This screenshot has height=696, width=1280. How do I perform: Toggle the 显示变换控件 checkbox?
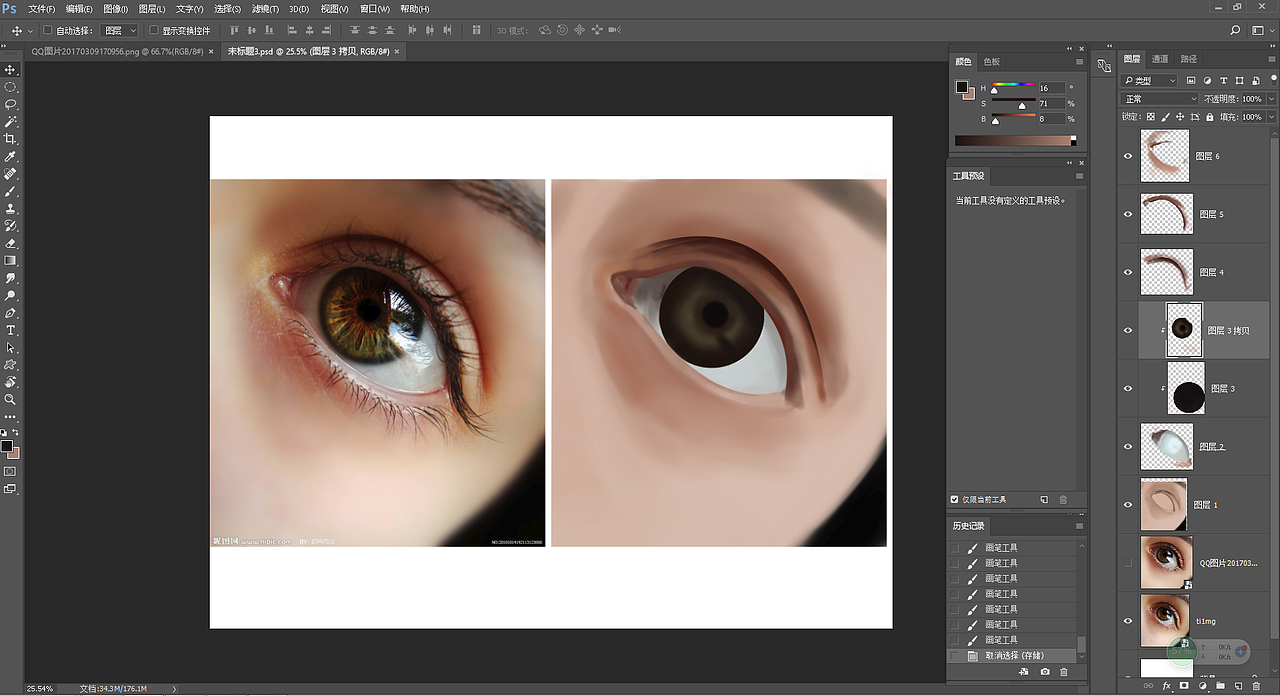[x=153, y=31]
